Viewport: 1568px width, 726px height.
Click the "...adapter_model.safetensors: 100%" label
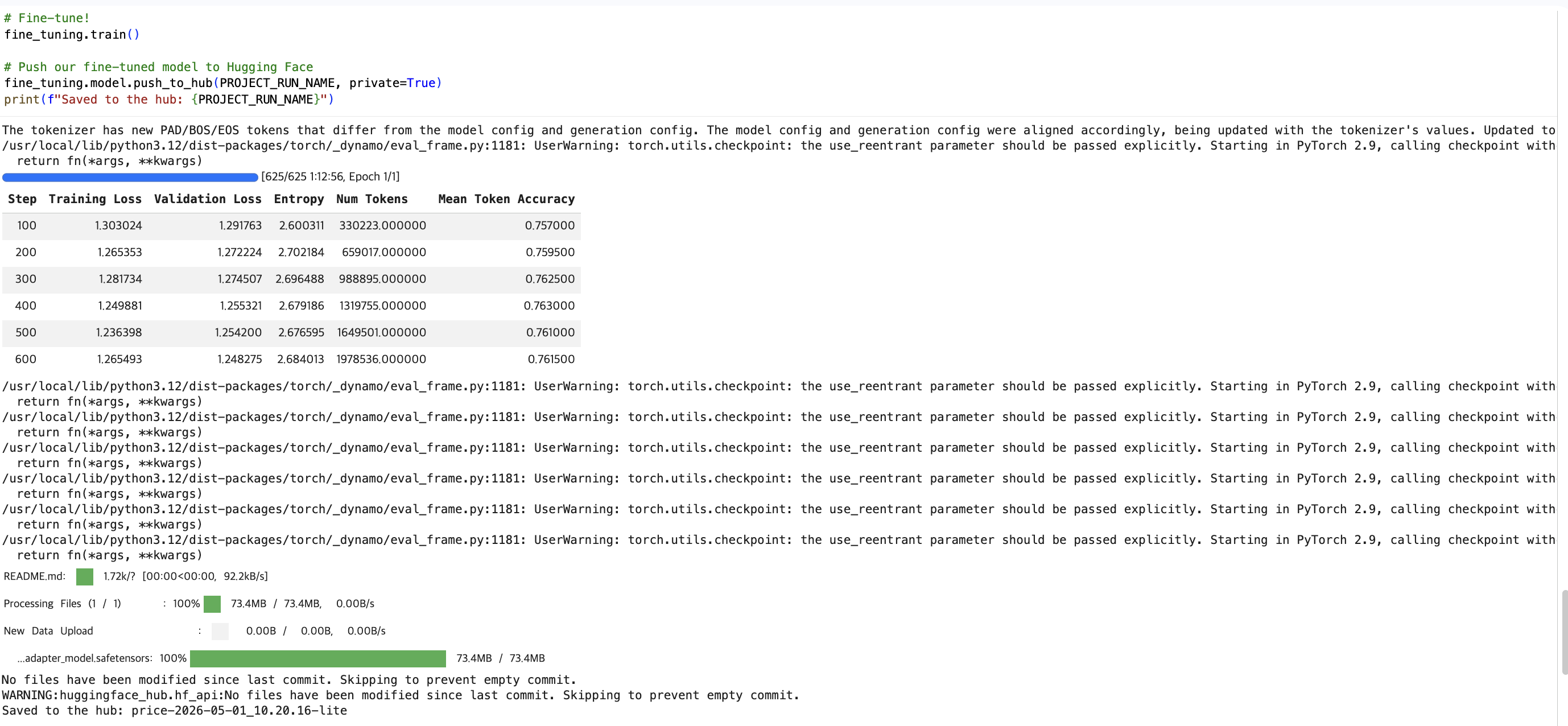point(102,658)
